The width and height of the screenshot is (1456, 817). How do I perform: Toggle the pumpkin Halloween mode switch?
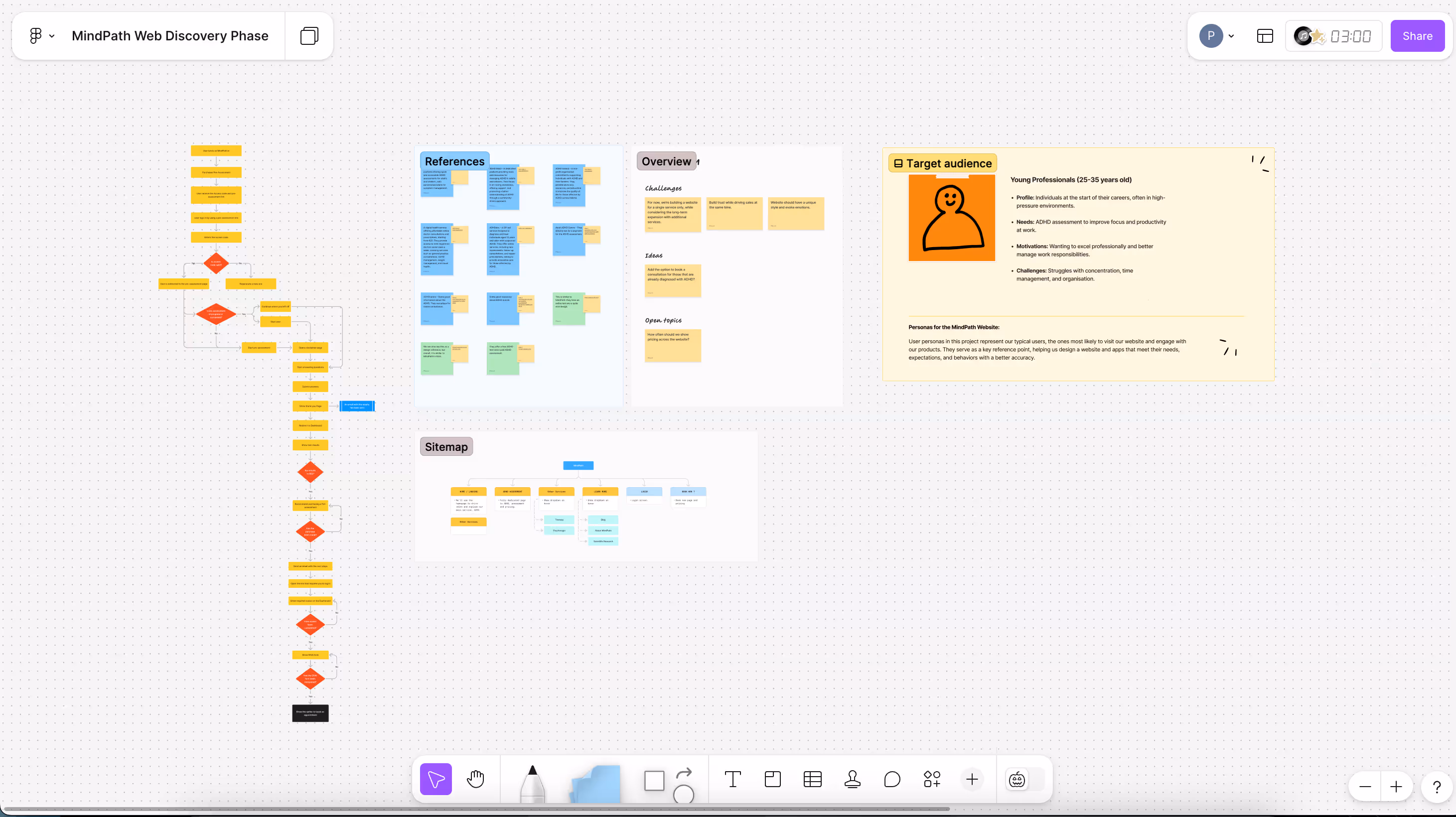(1018, 780)
